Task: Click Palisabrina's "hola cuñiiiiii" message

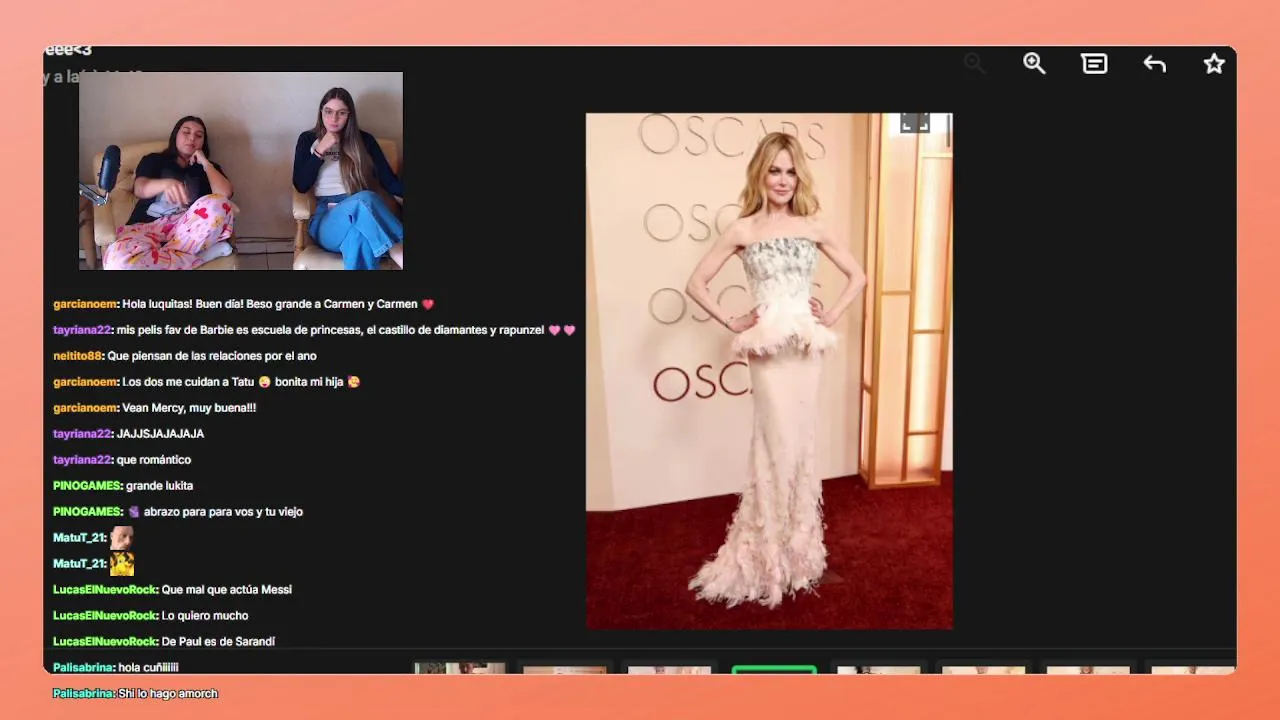Action: 148,668
